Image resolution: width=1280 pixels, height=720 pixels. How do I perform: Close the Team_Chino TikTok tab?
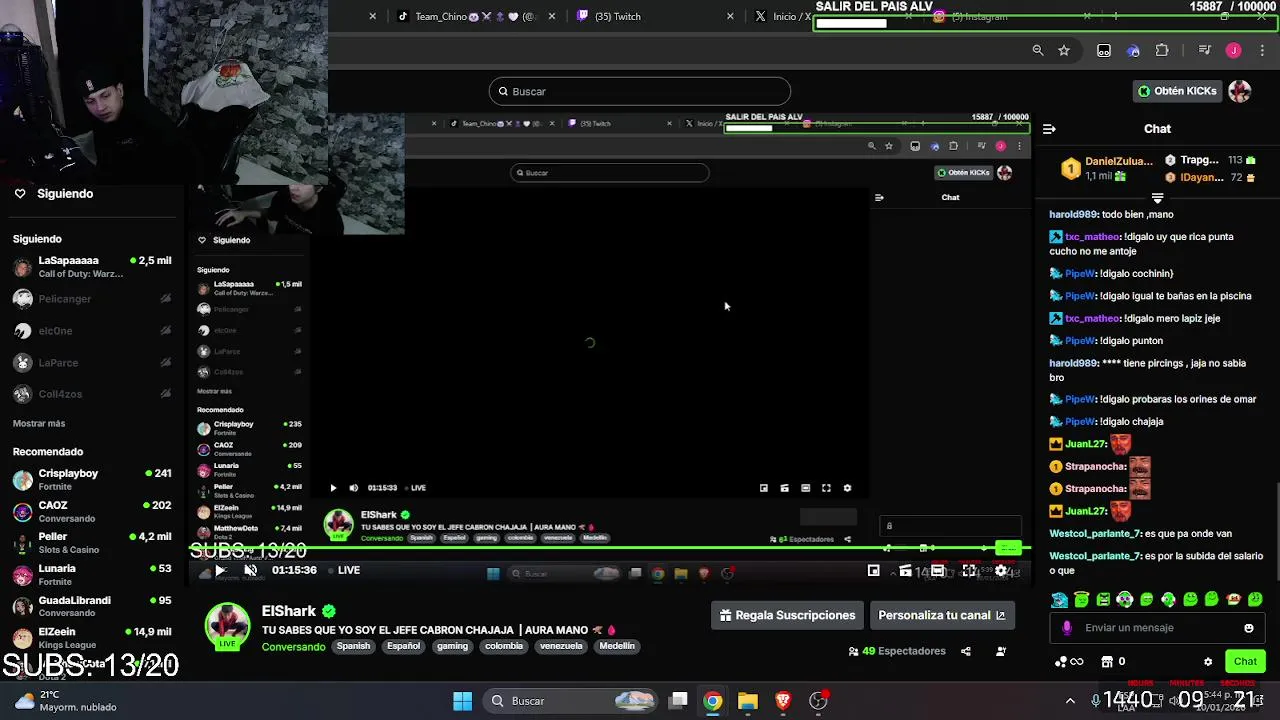click(x=551, y=16)
